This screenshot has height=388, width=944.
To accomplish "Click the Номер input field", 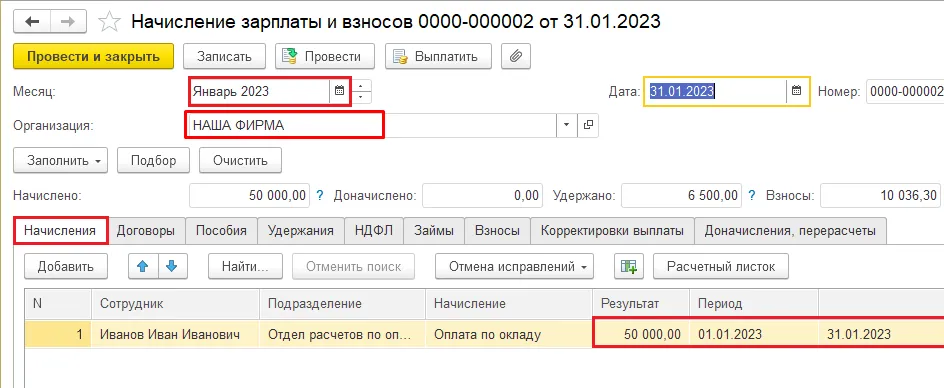I will [905, 92].
